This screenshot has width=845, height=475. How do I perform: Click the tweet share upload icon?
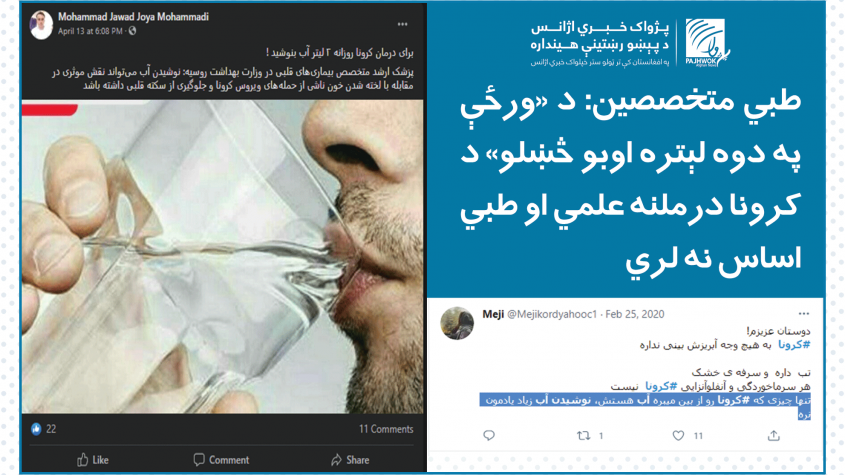[774, 435]
